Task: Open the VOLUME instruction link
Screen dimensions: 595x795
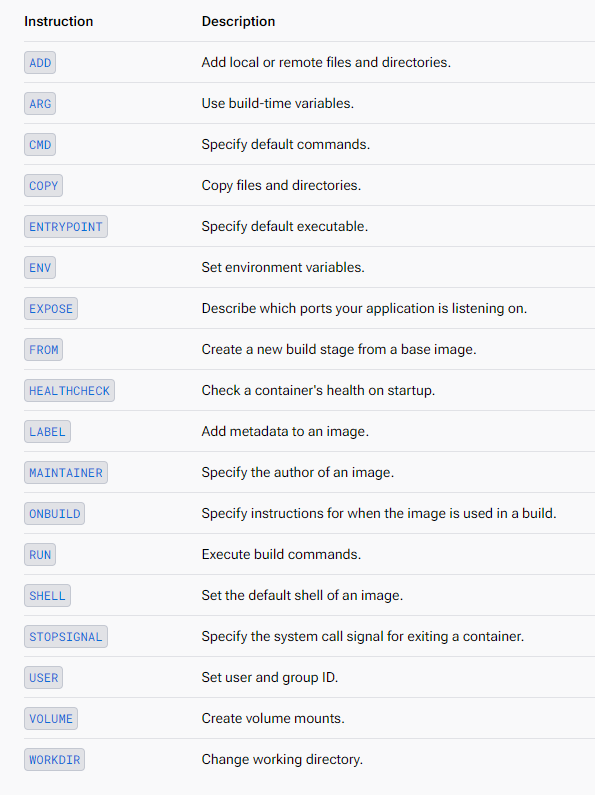Action: (x=51, y=719)
